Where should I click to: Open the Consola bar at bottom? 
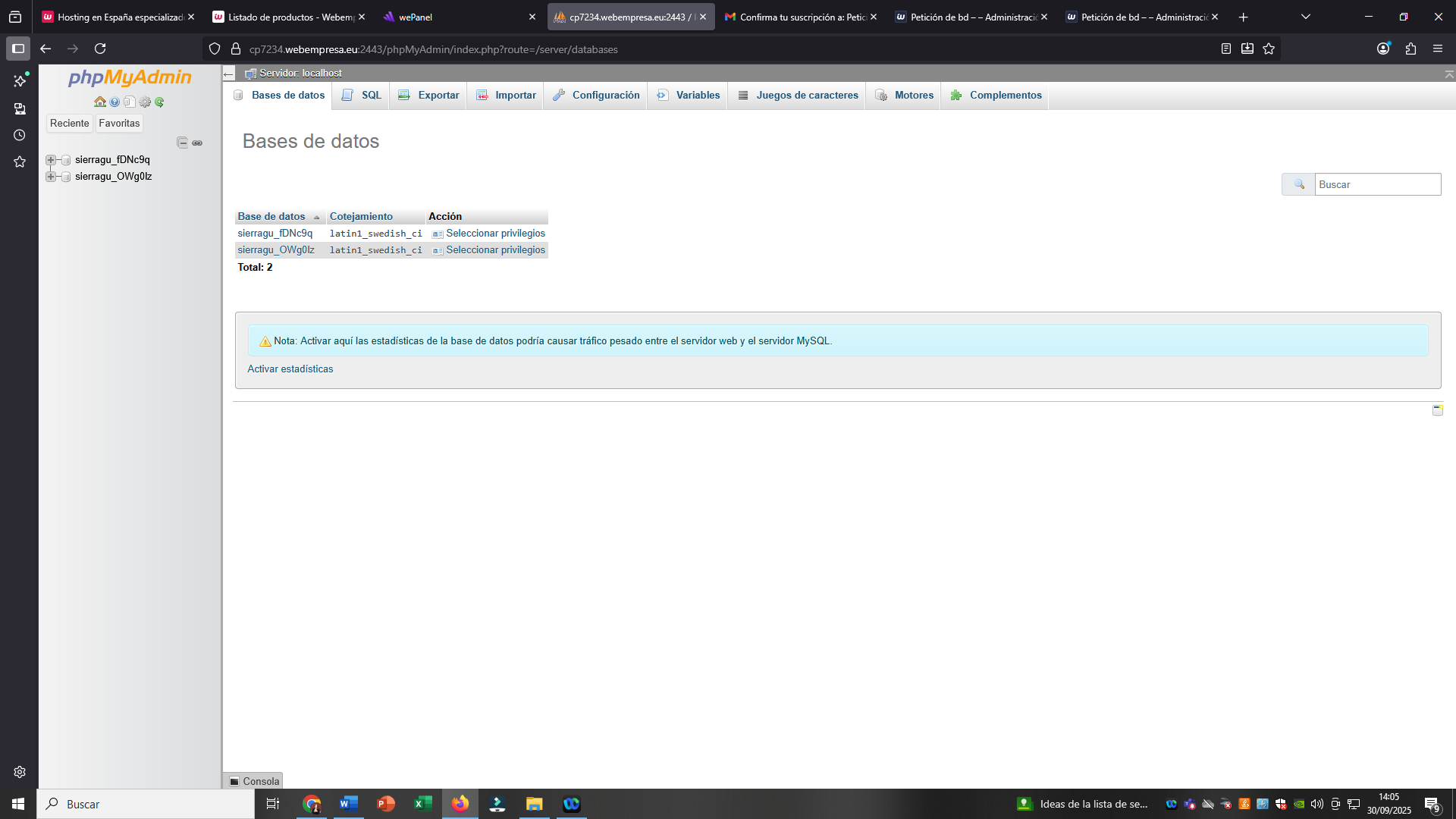pos(254,781)
